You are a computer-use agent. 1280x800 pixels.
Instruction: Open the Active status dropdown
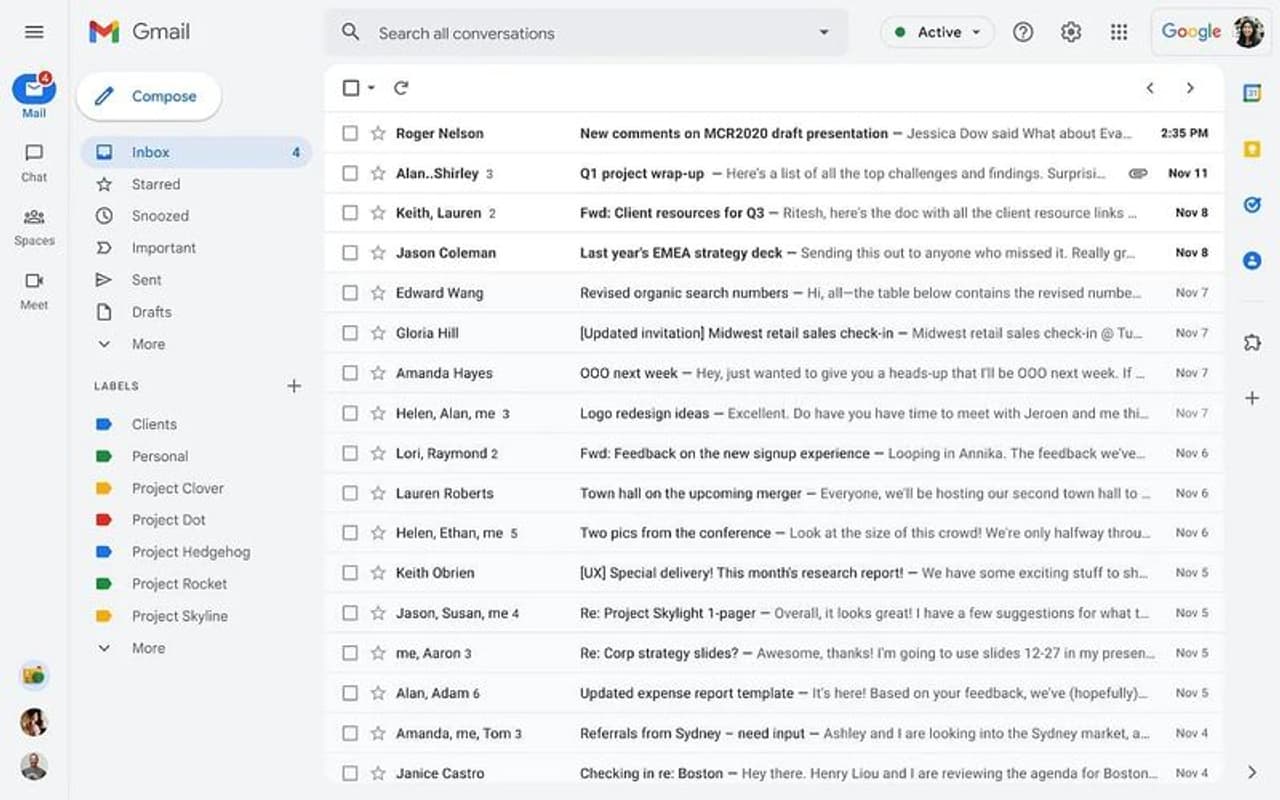tap(937, 32)
